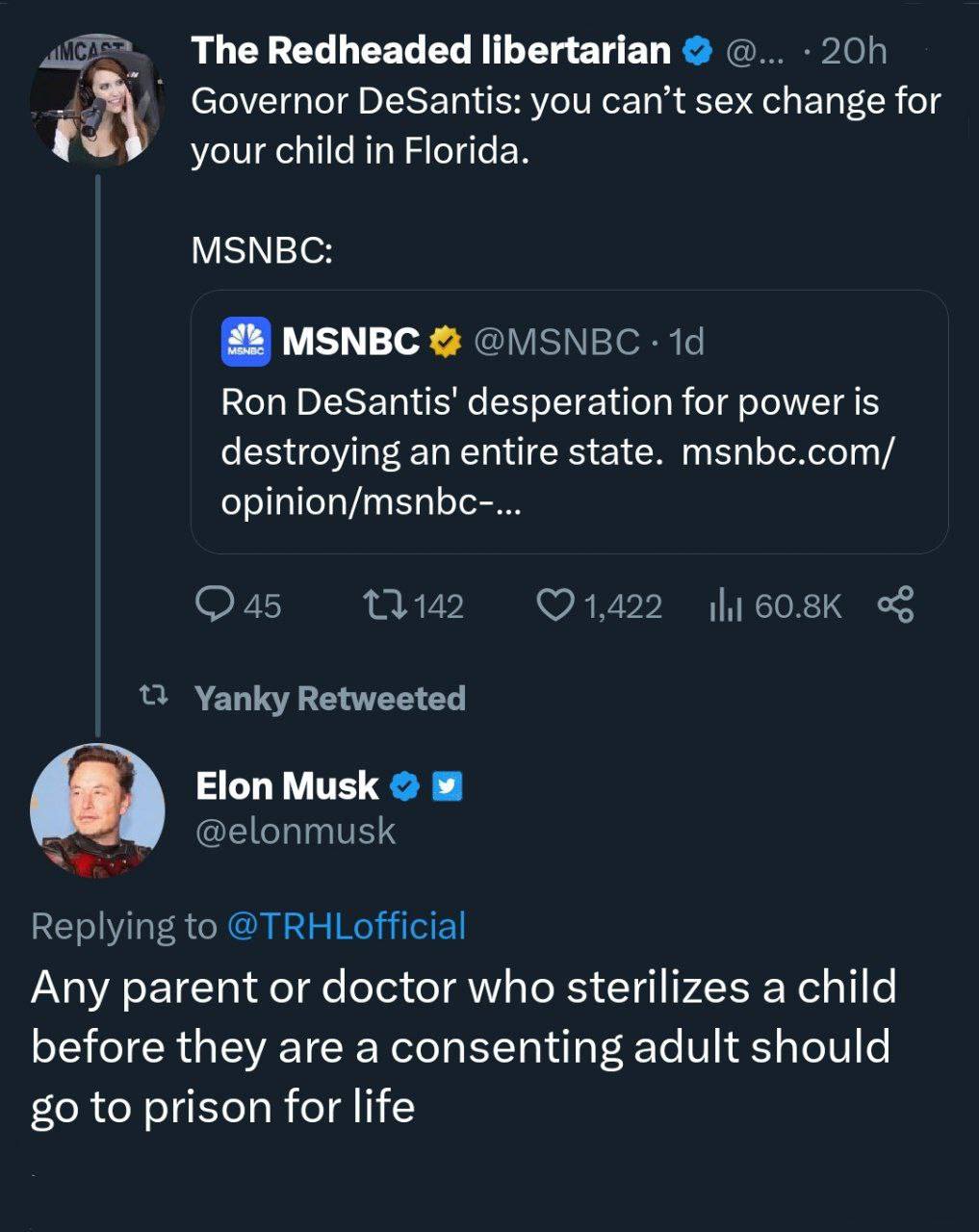This screenshot has width=979, height=1232.
Task: Open the @TRHLofficial mention link
Action: [346, 925]
